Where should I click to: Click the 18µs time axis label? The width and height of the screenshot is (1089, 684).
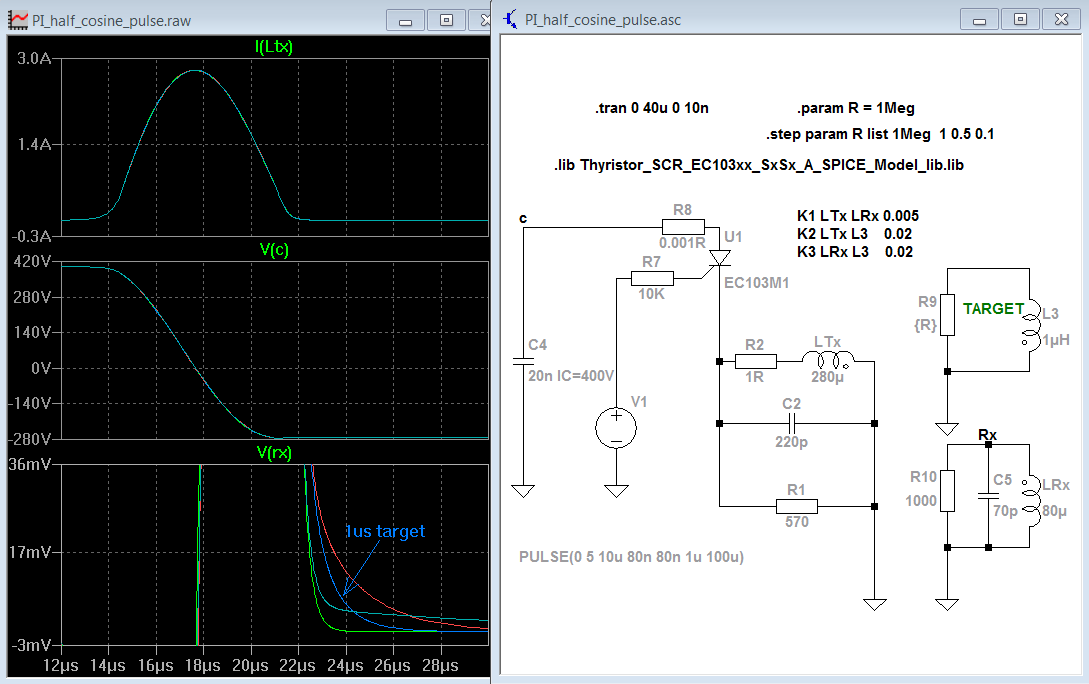click(203, 665)
